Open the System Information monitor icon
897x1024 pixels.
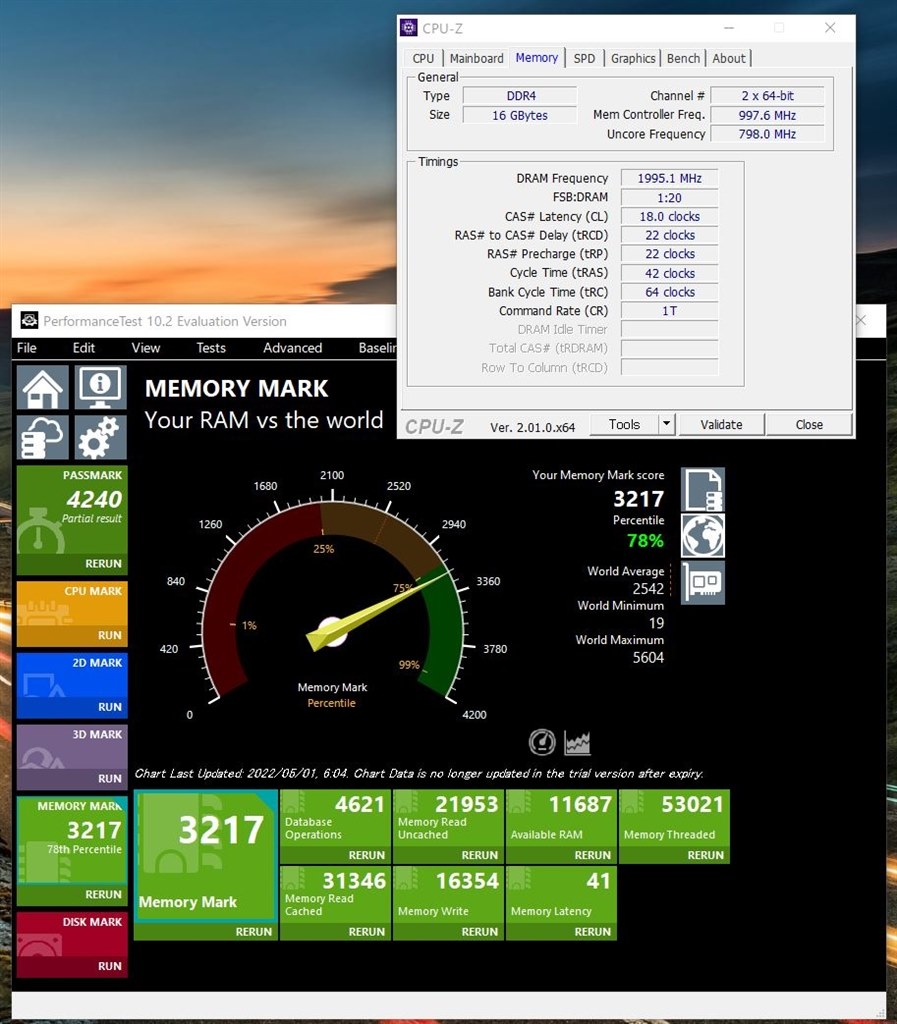pyautogui.click(x=100, y=387)
